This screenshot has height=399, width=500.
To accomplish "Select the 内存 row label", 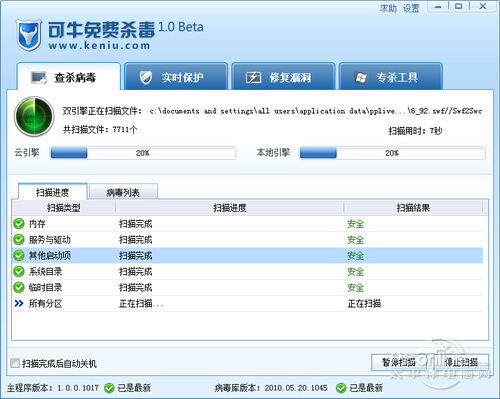I will [37, 224].
